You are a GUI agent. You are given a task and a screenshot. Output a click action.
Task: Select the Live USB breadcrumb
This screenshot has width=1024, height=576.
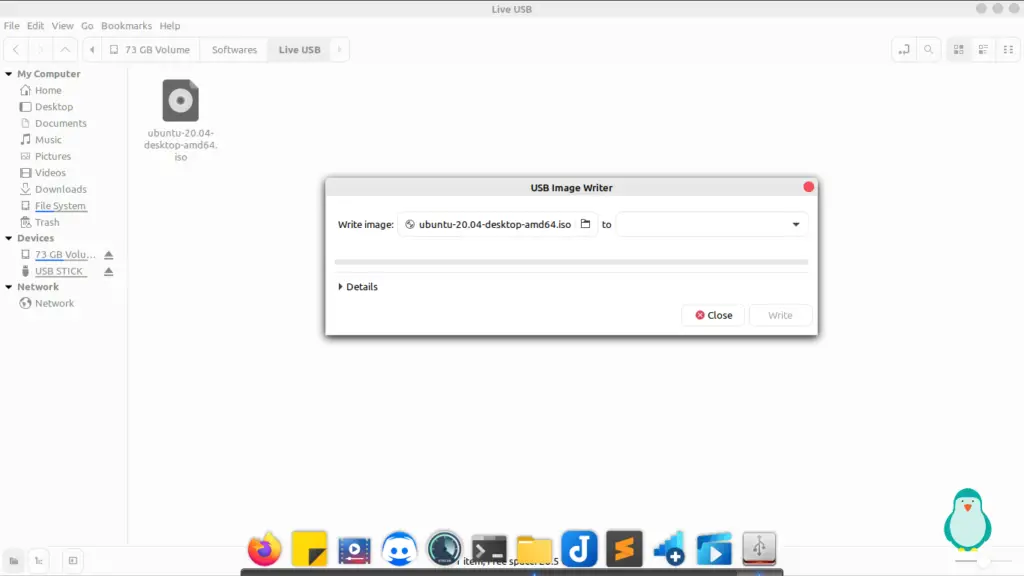pyautogui.click(x=300, y=50)
